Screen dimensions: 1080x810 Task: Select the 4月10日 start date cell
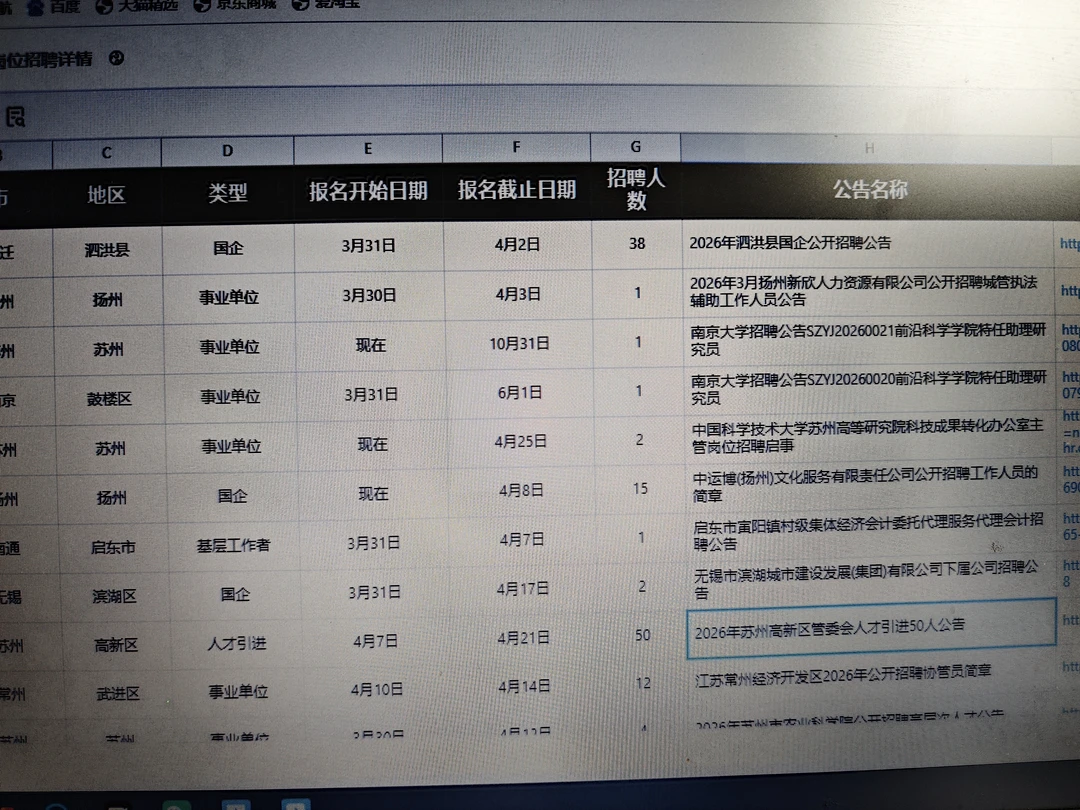377,689
